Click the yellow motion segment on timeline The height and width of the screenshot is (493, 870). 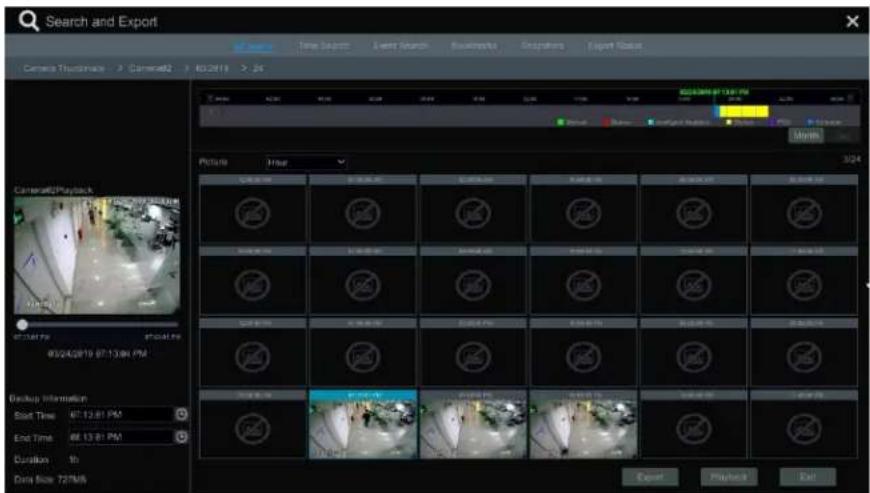(744, 111)
